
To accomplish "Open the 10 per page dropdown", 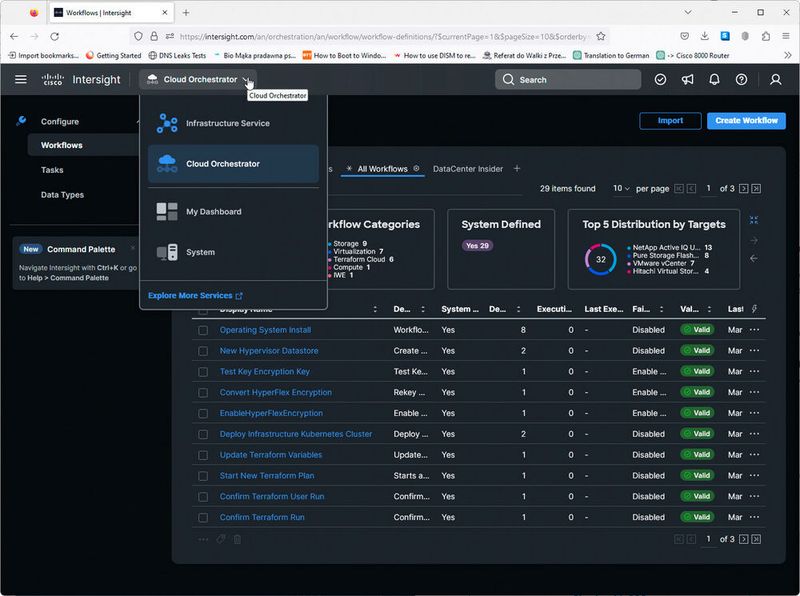I will [x=621, y=188].
